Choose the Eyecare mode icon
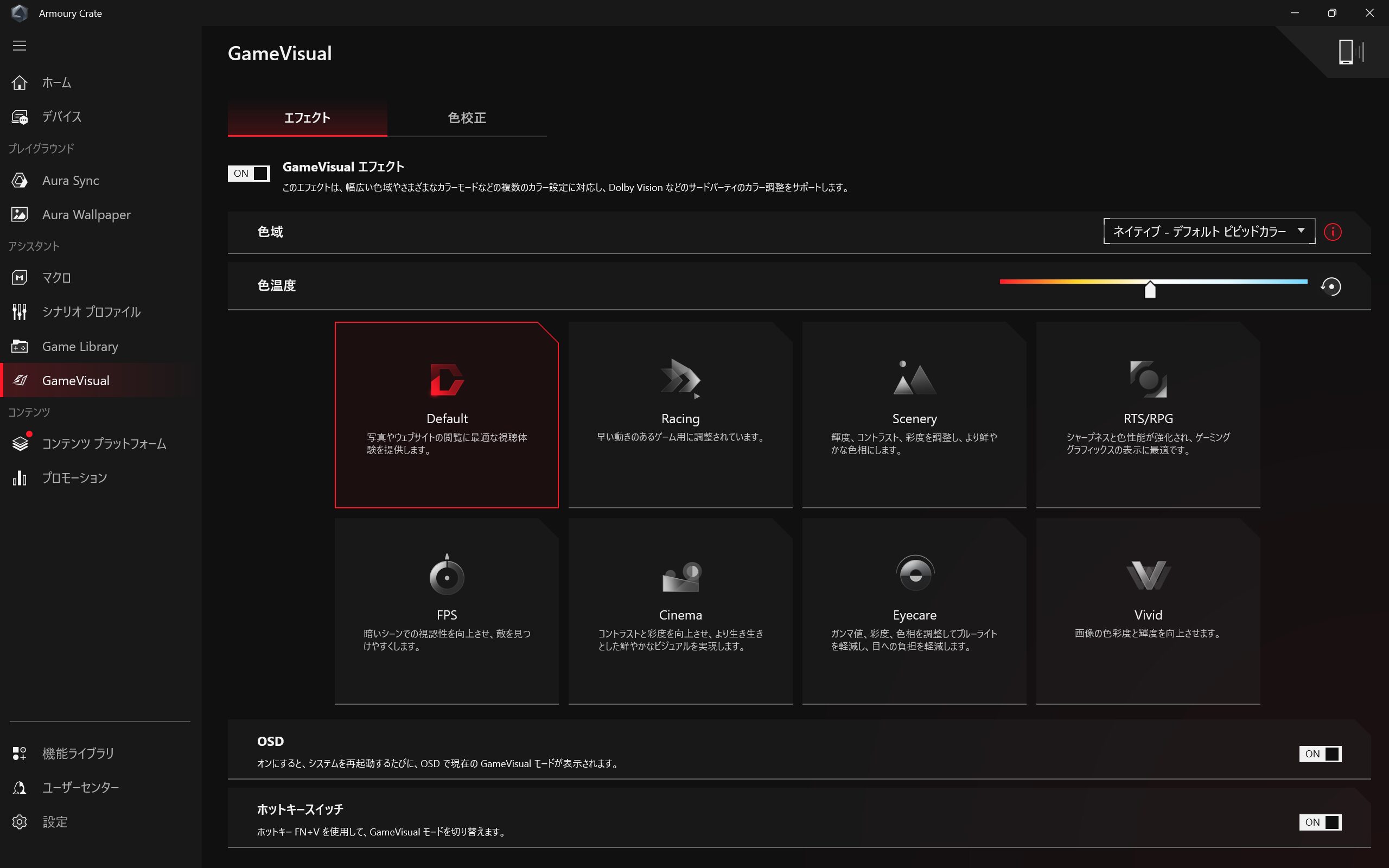 pyautogui.click(x=914, y=573)
